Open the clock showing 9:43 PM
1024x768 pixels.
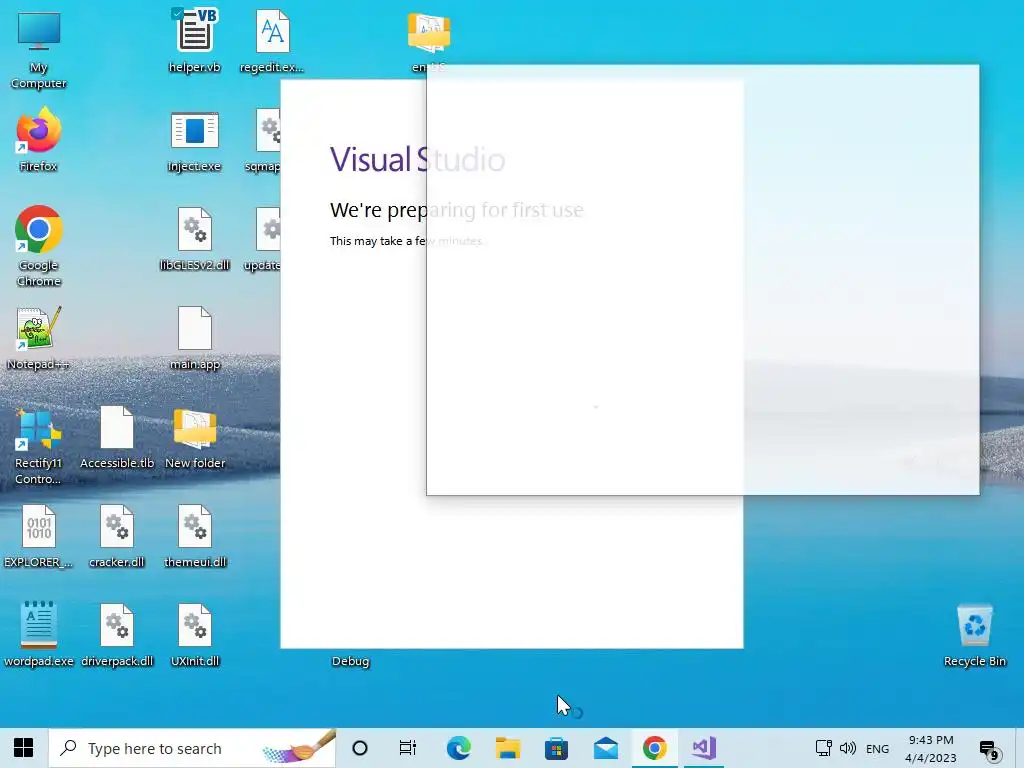coord(931,748)
